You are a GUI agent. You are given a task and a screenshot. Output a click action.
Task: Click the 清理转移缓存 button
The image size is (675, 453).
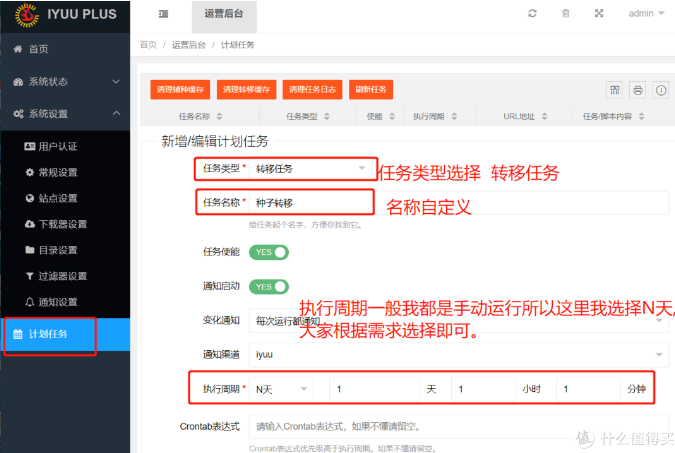(x=246, y=90)
